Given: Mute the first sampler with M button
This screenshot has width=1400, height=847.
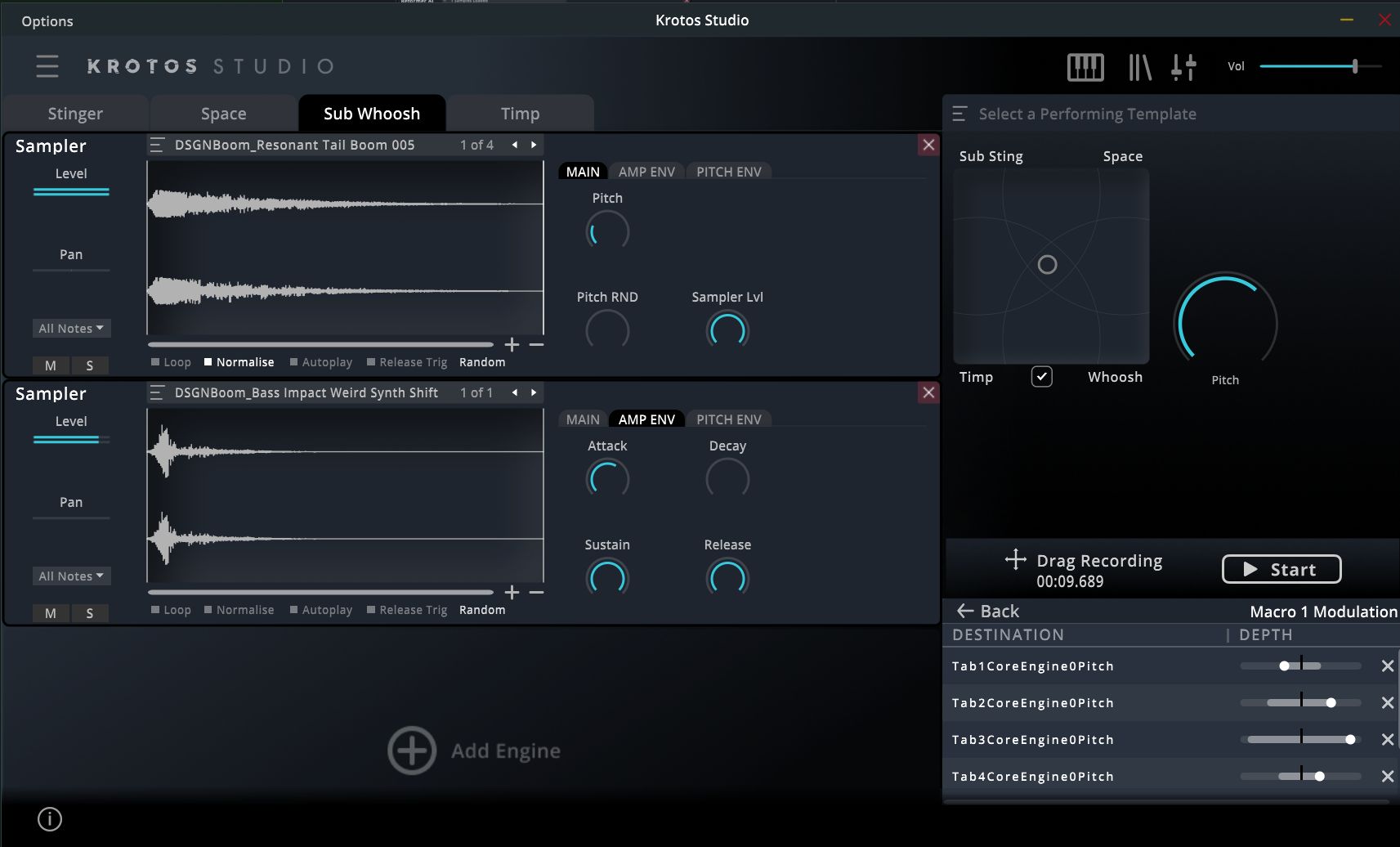Looking at the screenshot, I should [51, 365].
